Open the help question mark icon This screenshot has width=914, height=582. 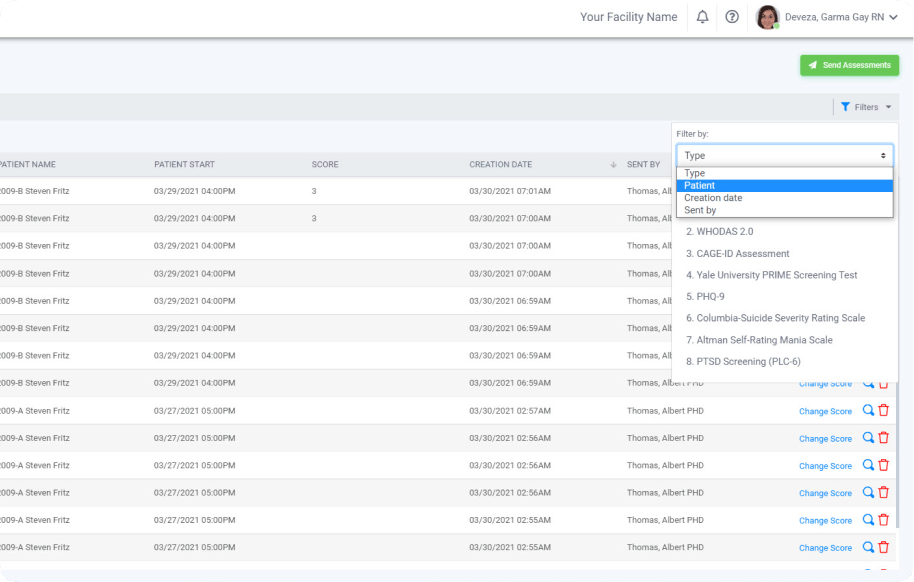(x=732, y=17)
